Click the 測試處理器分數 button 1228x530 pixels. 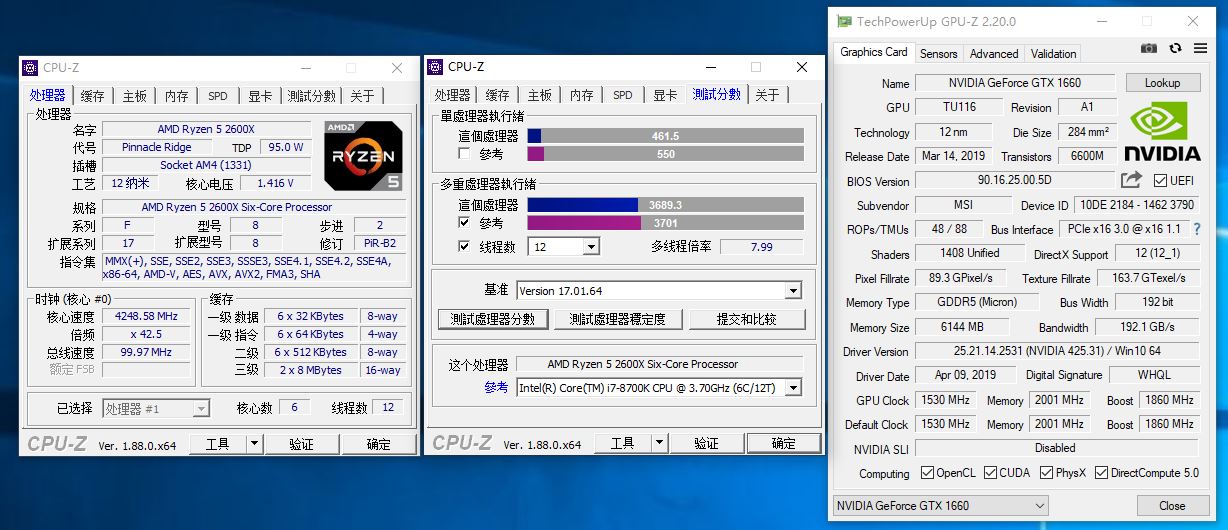493,319
